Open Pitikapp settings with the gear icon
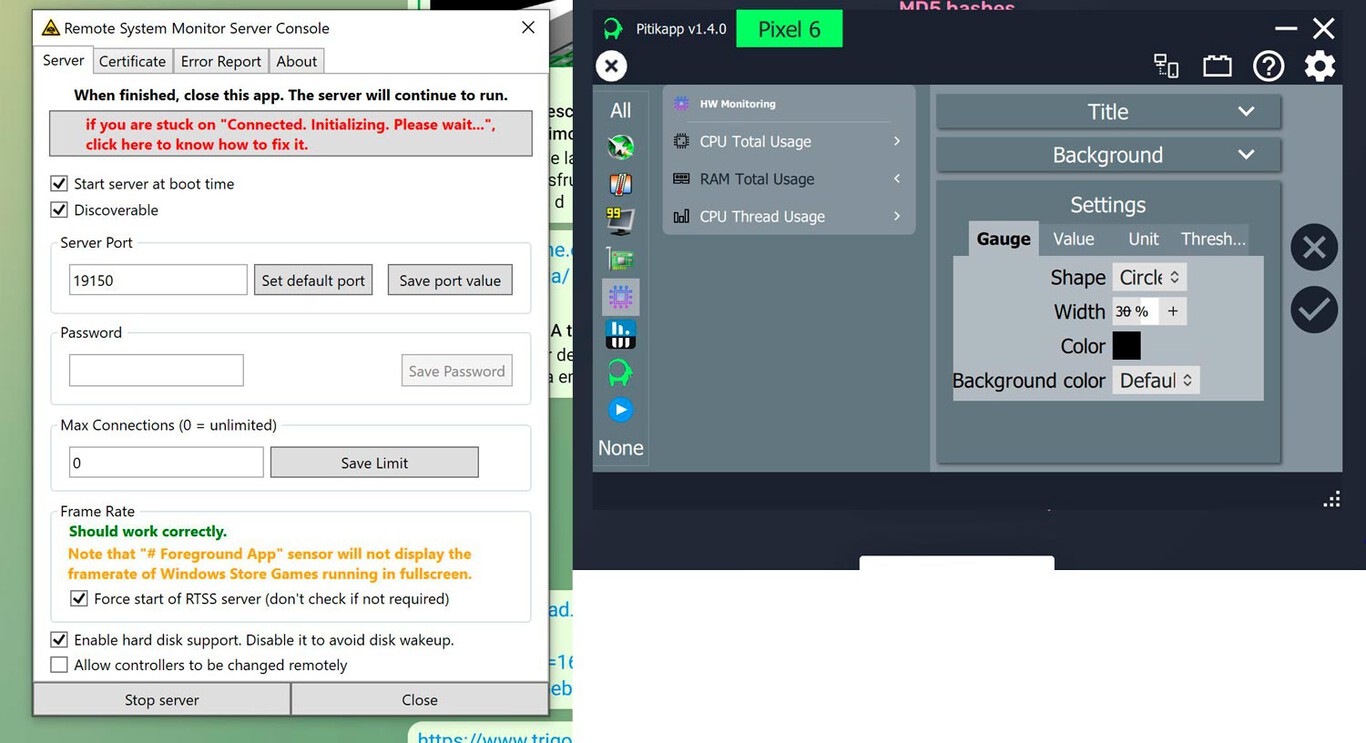 tap(1319, 65)
